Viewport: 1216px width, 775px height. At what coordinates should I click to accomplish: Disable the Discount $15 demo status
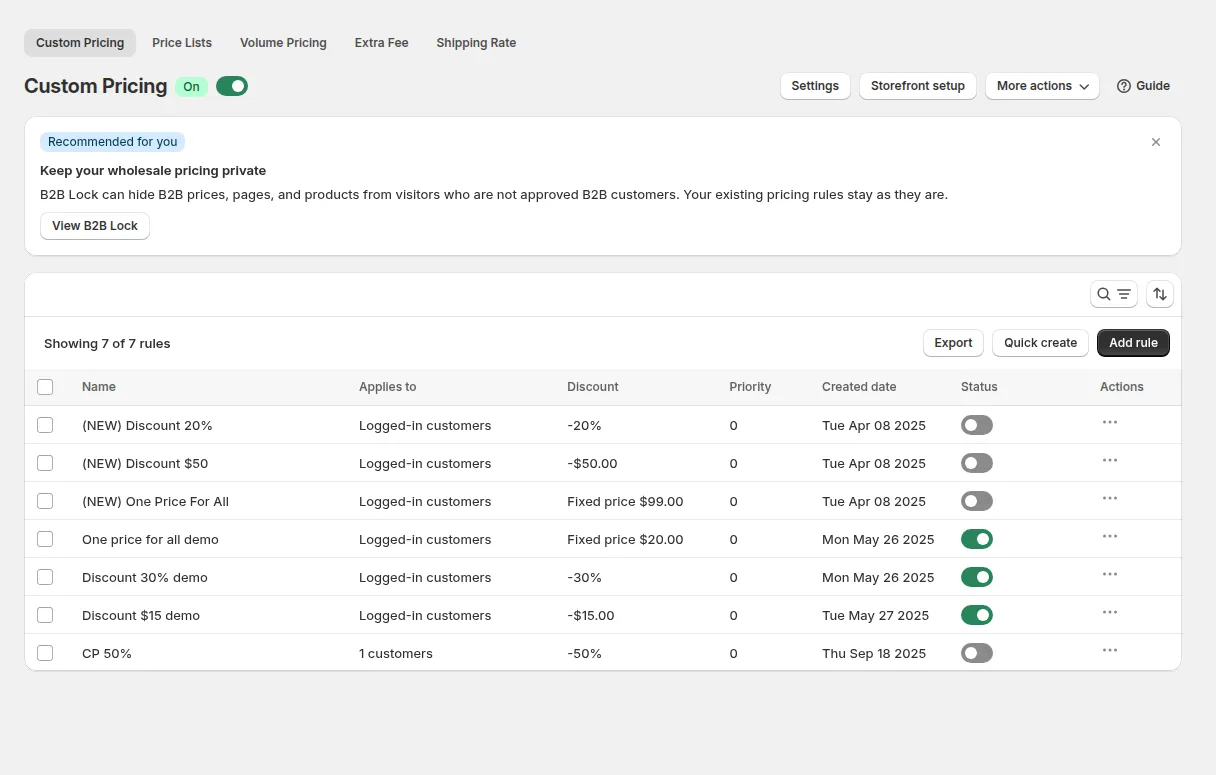pos(977,615)
